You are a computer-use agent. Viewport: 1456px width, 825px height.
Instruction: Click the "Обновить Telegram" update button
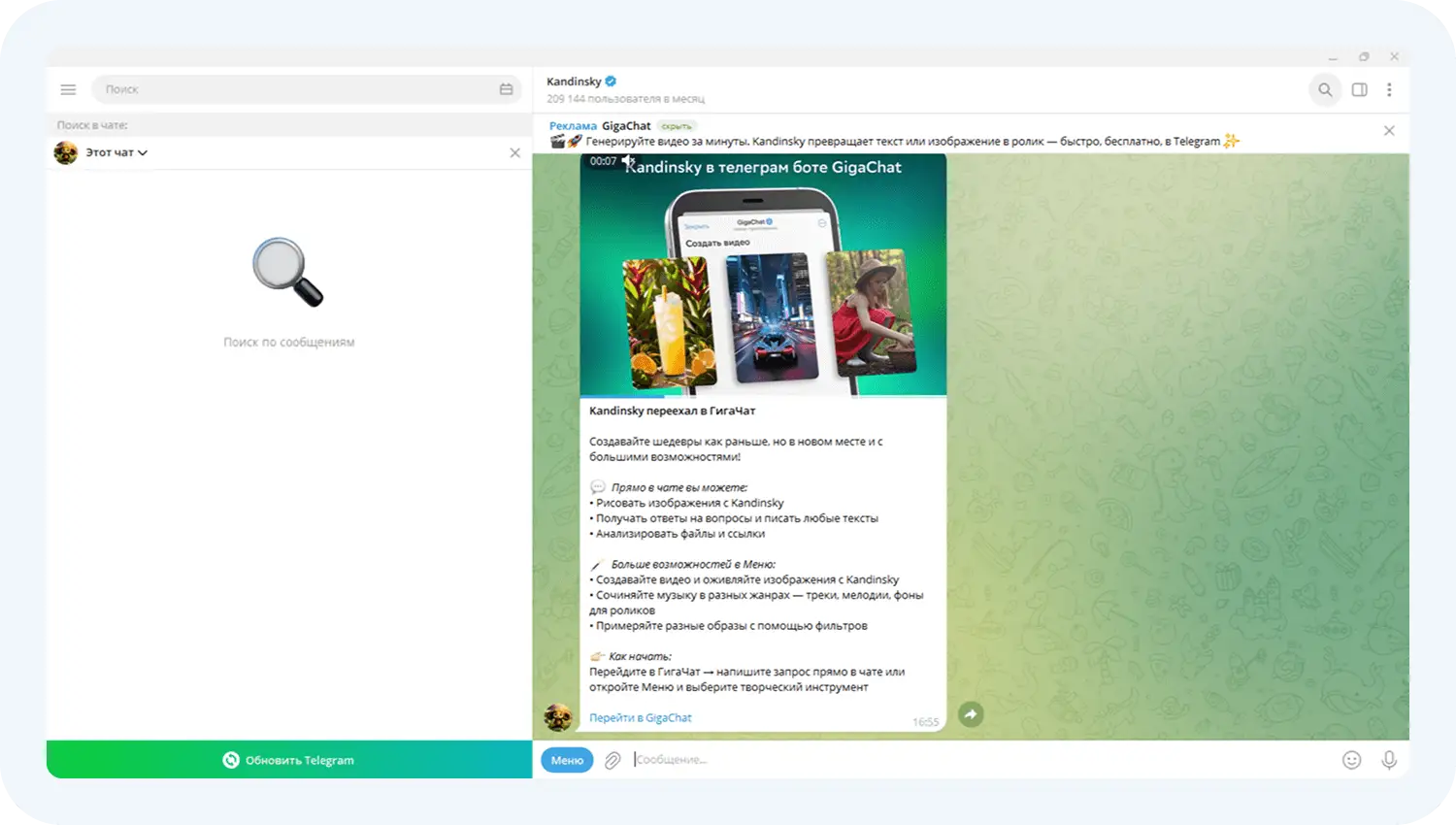pyautogui.click(x=289, y=760)
